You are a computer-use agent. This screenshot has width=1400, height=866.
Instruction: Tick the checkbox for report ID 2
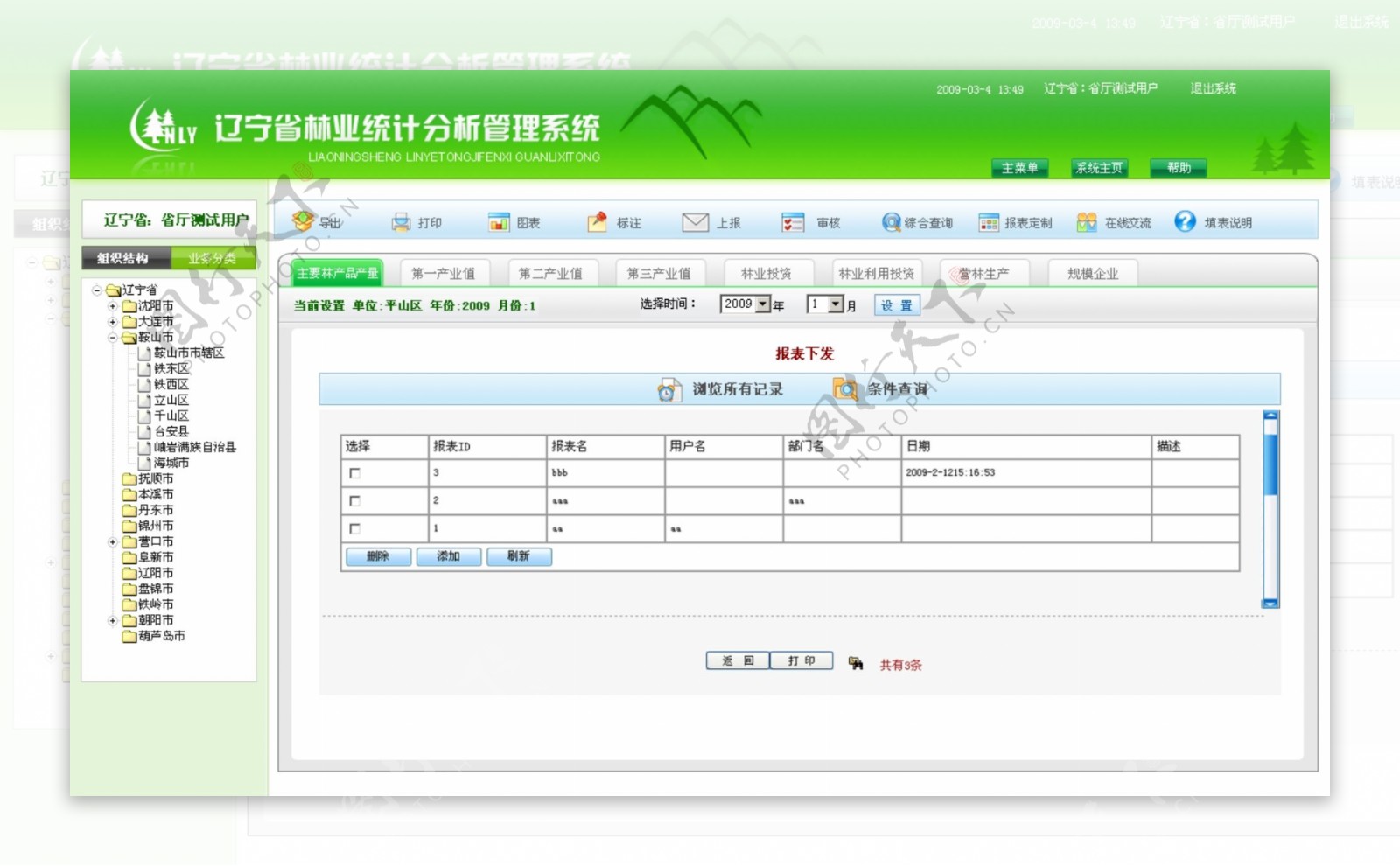click(354, 501)
